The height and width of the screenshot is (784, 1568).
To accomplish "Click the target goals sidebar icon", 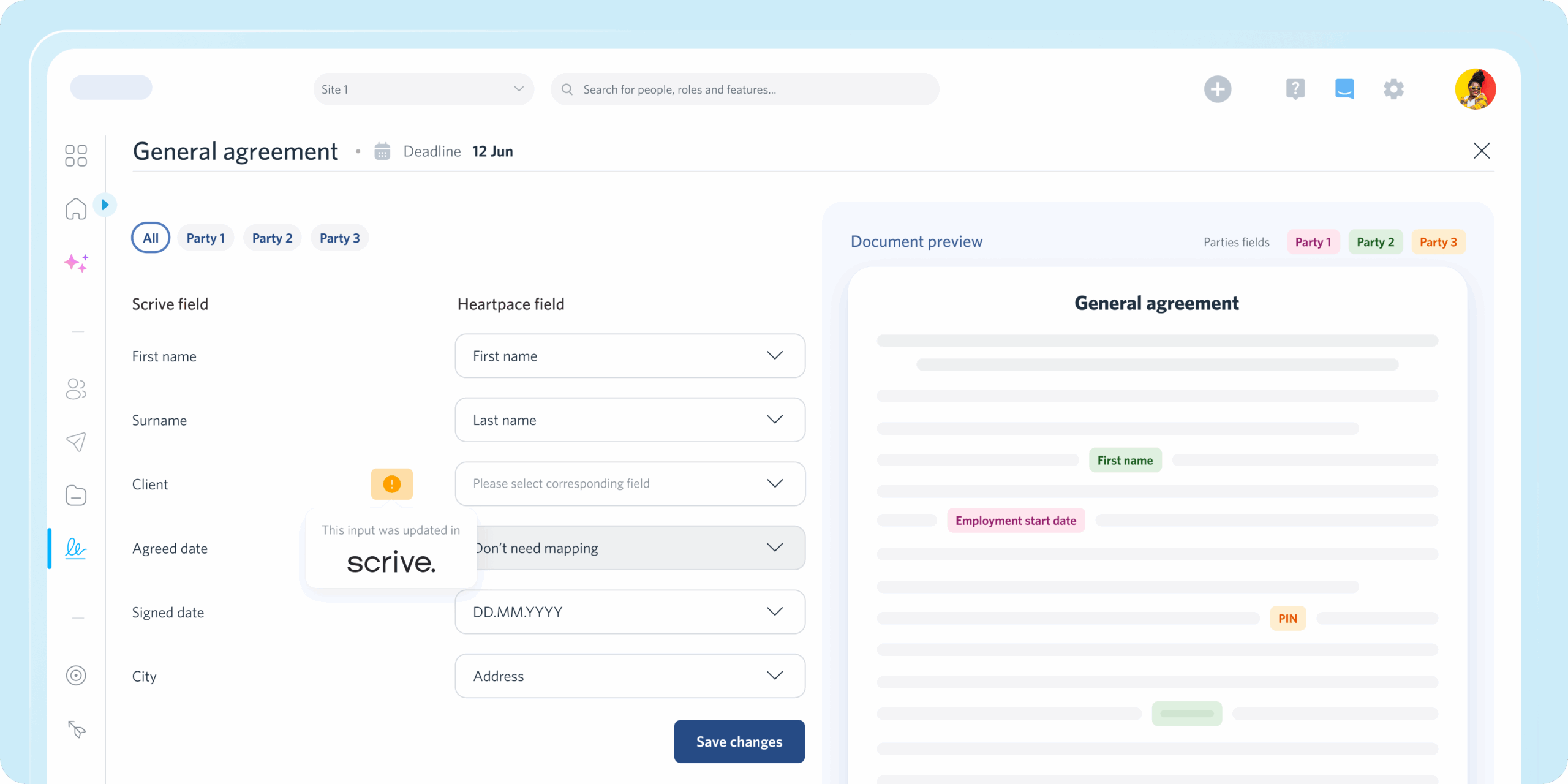I will tap(76, 676).
